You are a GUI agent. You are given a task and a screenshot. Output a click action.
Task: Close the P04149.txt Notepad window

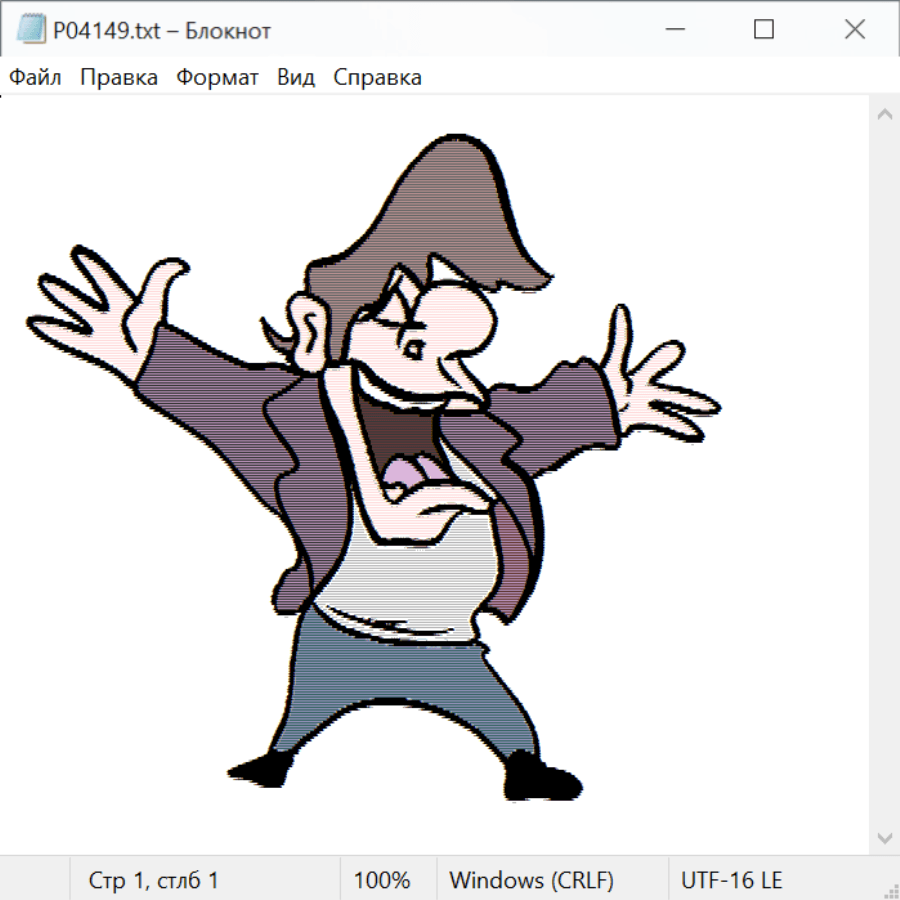point(855,30)
